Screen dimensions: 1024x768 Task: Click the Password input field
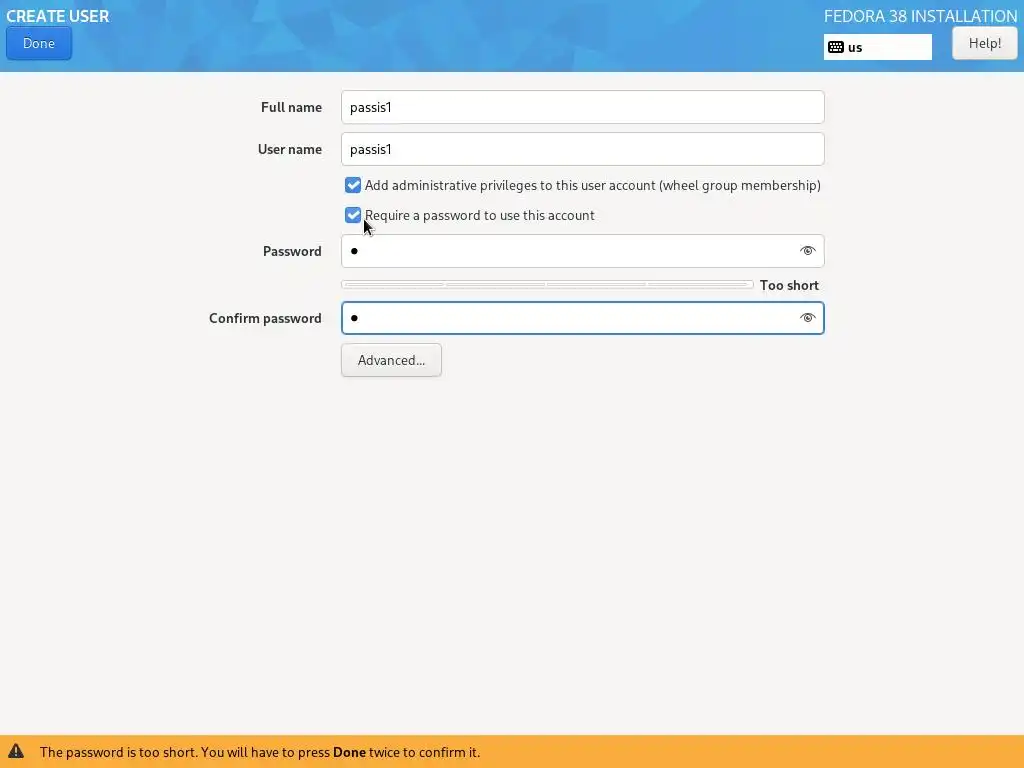coord(583,251)
